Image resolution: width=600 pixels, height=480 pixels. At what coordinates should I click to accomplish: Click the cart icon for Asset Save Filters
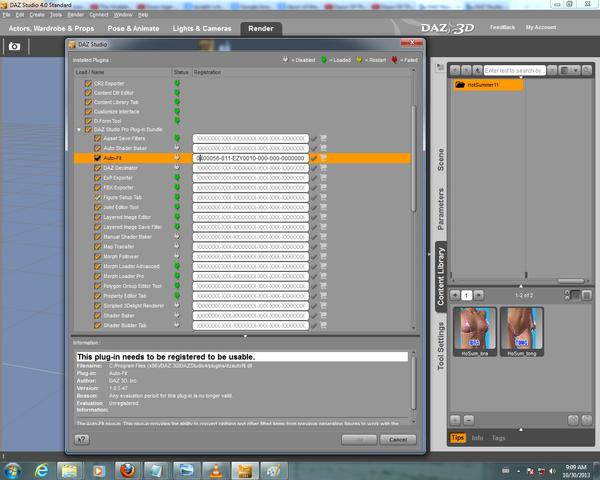[x=323, y=138]
